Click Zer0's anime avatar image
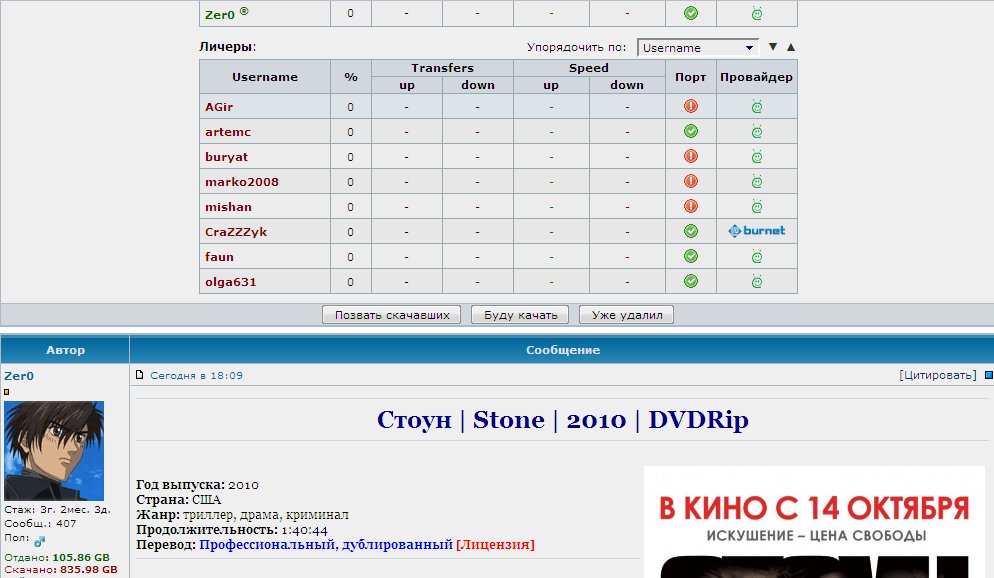This screenshot has width=994, height=578. 54,451
